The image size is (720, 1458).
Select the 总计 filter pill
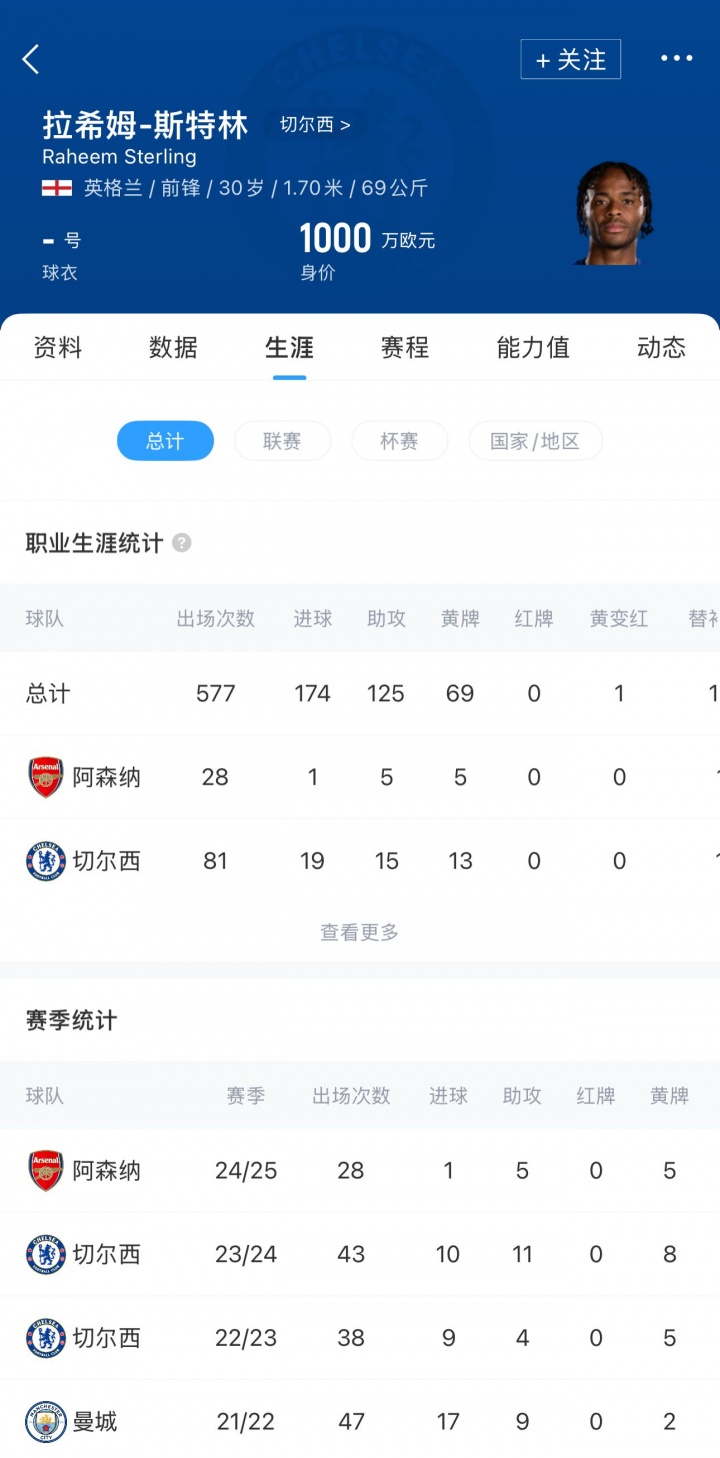165,441
